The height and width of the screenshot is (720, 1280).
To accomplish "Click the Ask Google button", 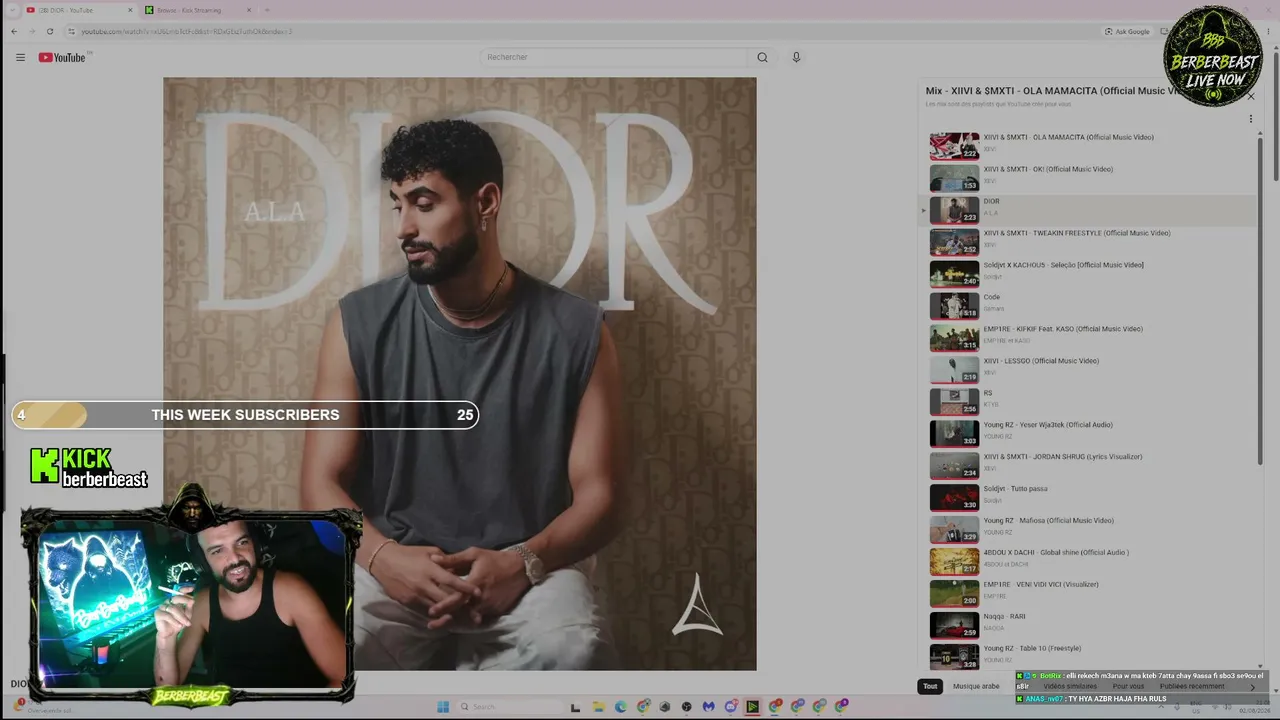I will pos(1127,31).
